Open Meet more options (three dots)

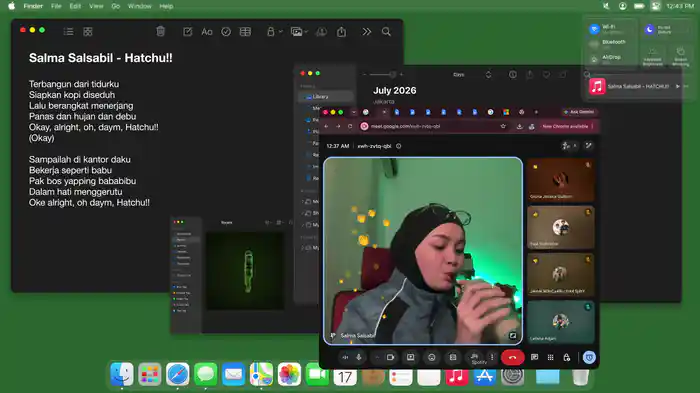click(492, 357)
